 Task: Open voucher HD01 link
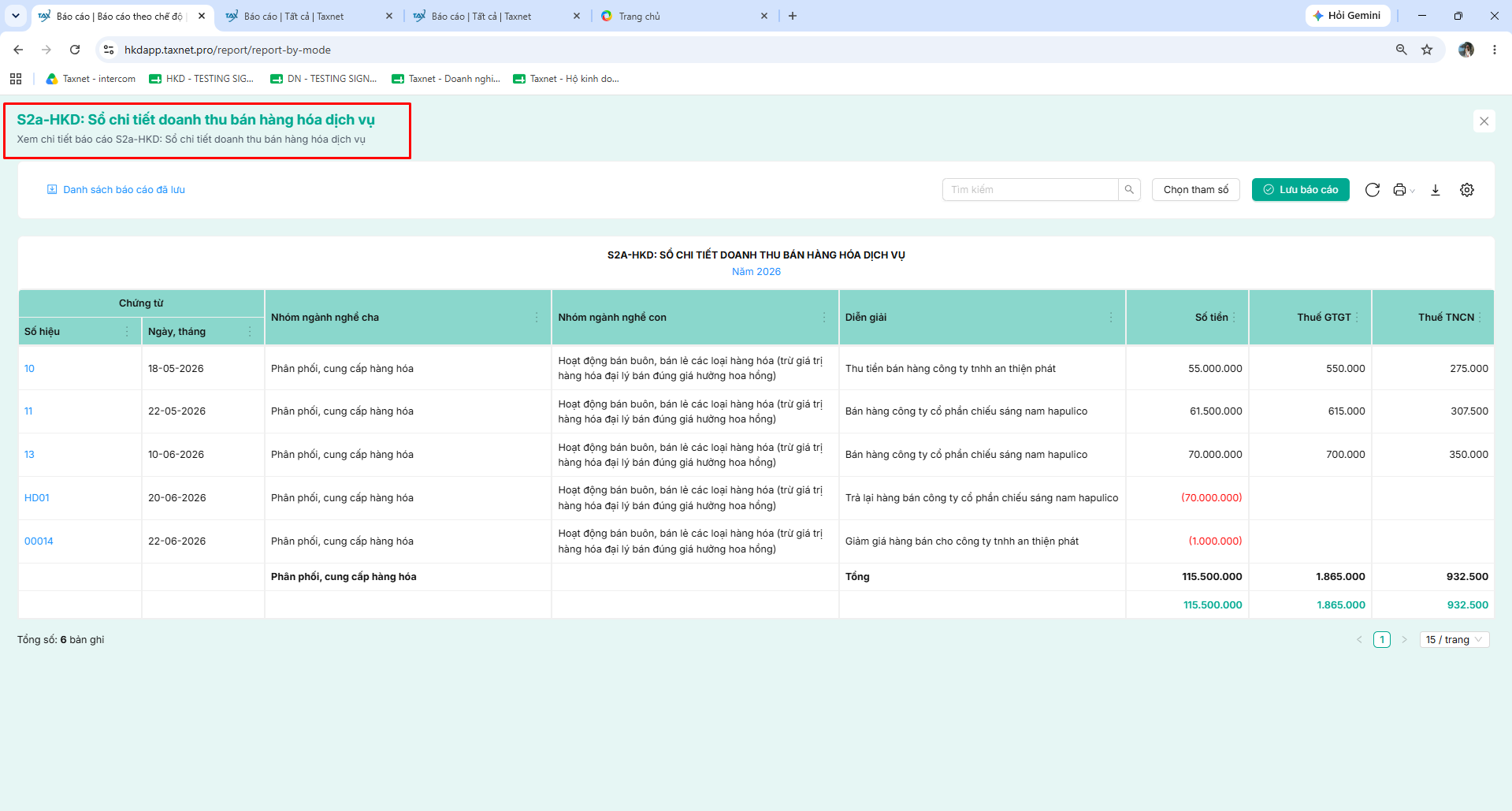pyautogui.click(x=37, y=498)
